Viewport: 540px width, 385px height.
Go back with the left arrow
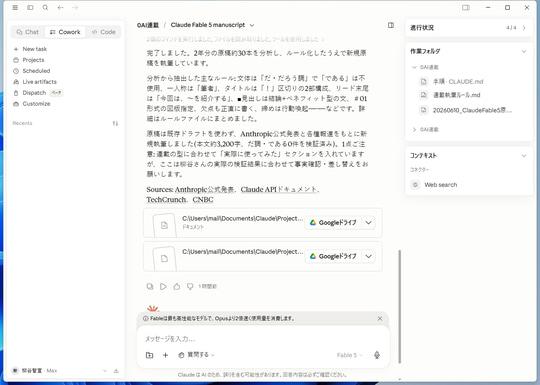pyautogui.click(x=60, y=7)
